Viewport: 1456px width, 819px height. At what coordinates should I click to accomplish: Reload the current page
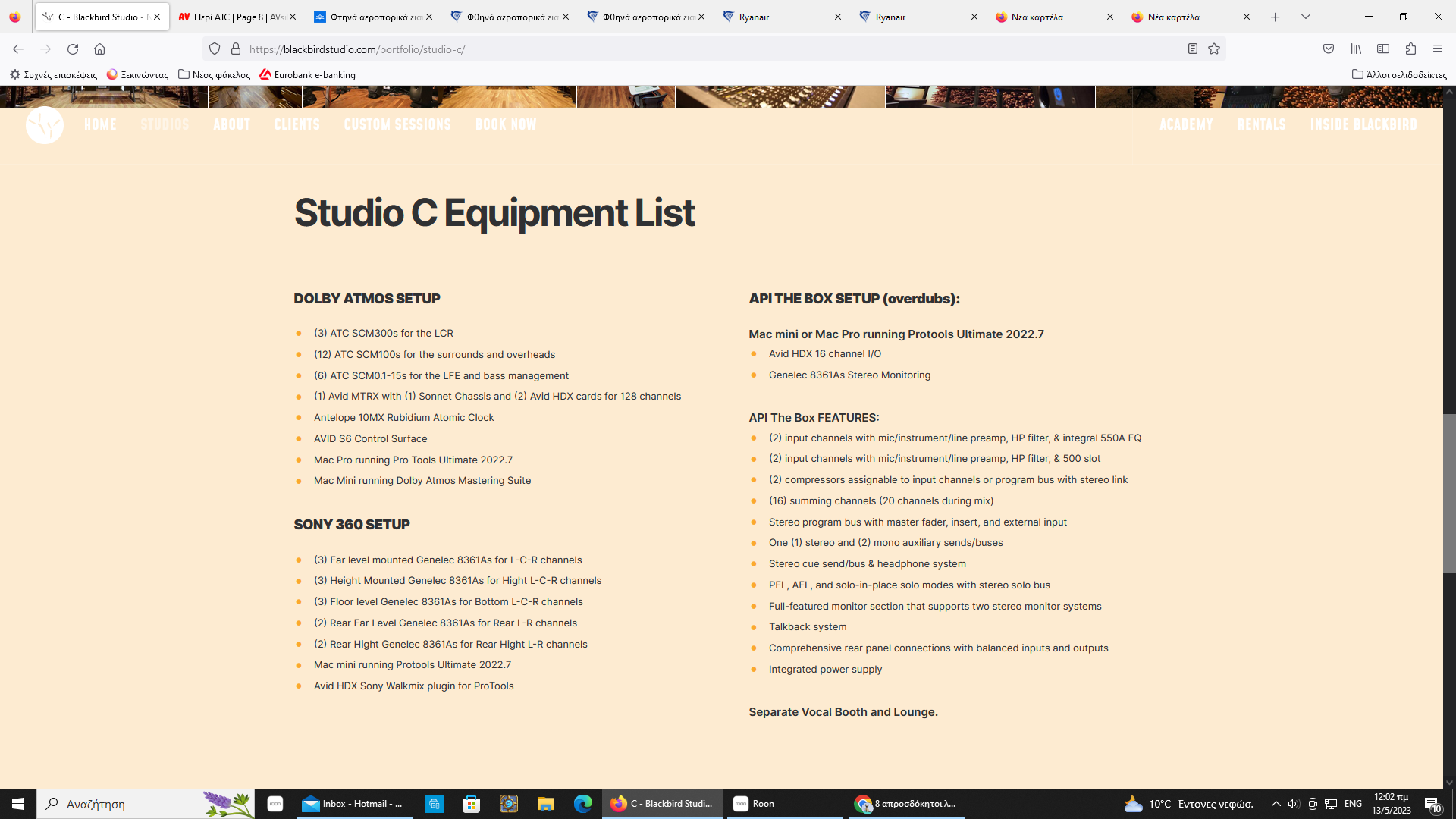pyautogui.click(x=73, y=49)
